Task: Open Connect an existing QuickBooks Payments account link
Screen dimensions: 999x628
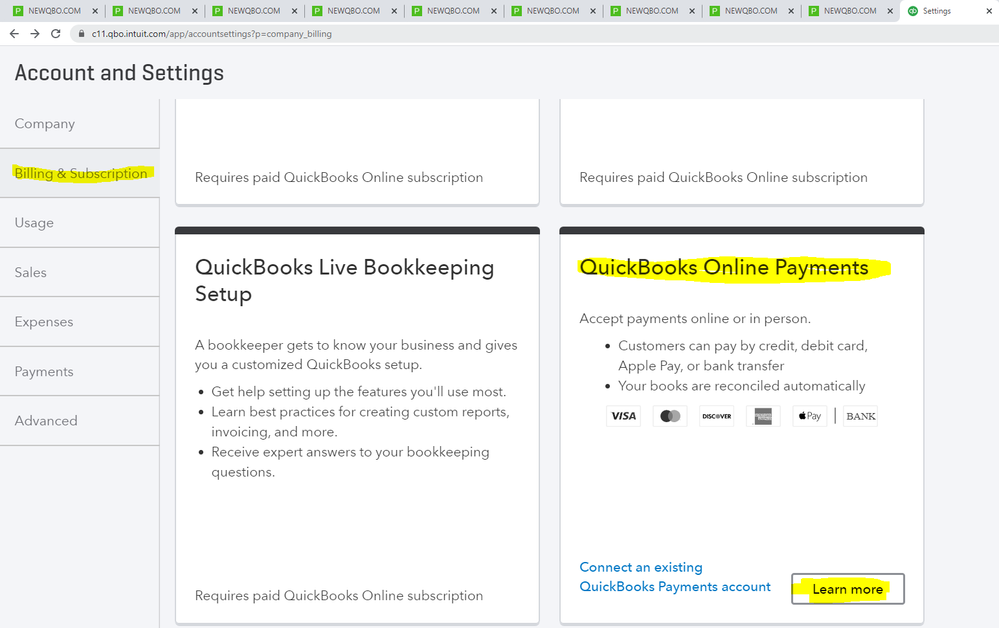Action: (675, 577)
